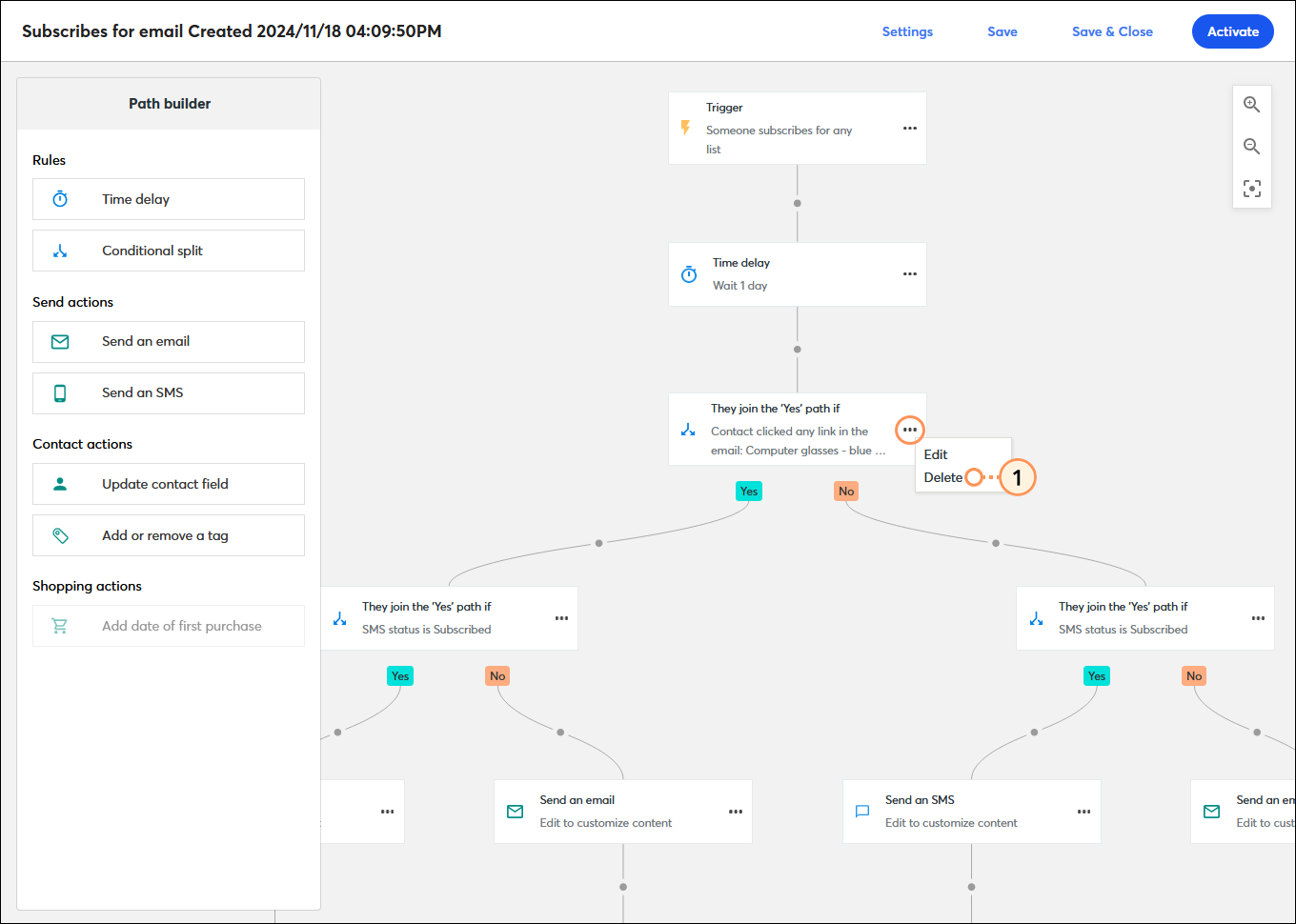Image resolution: width=1296 pixels, height=924 pixels.
Task: Click the chat bubble icon on Send an SMS step
Action: [x=862, y=812]
